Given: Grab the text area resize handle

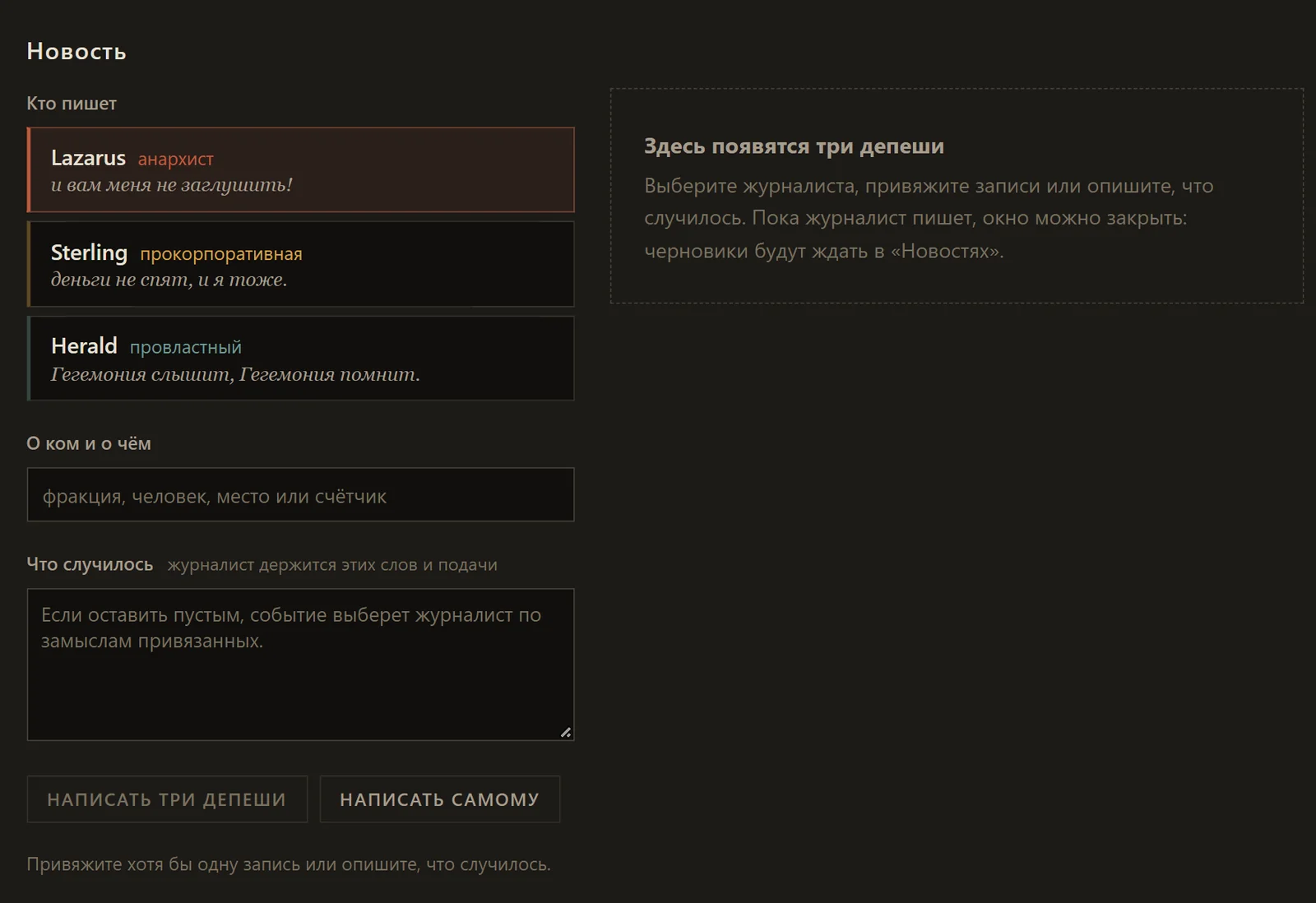Looking at the screenshot, I should pos(566,732).
